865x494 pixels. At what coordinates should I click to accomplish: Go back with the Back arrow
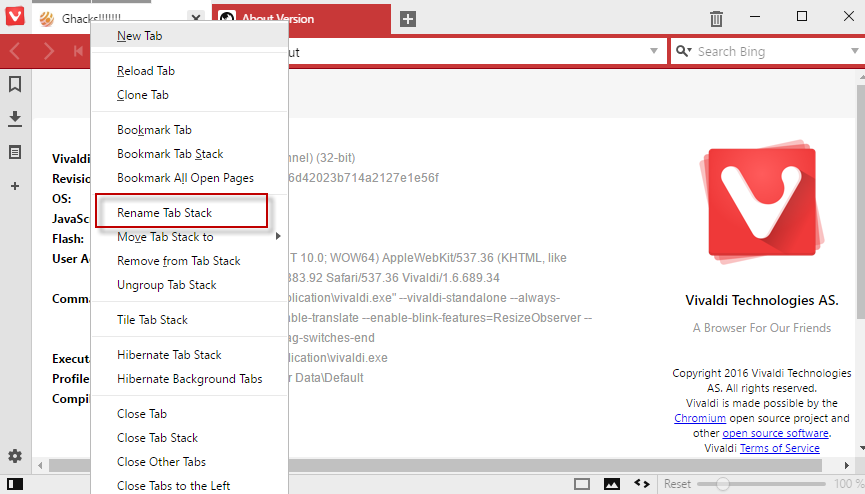[x=15, y=51]
